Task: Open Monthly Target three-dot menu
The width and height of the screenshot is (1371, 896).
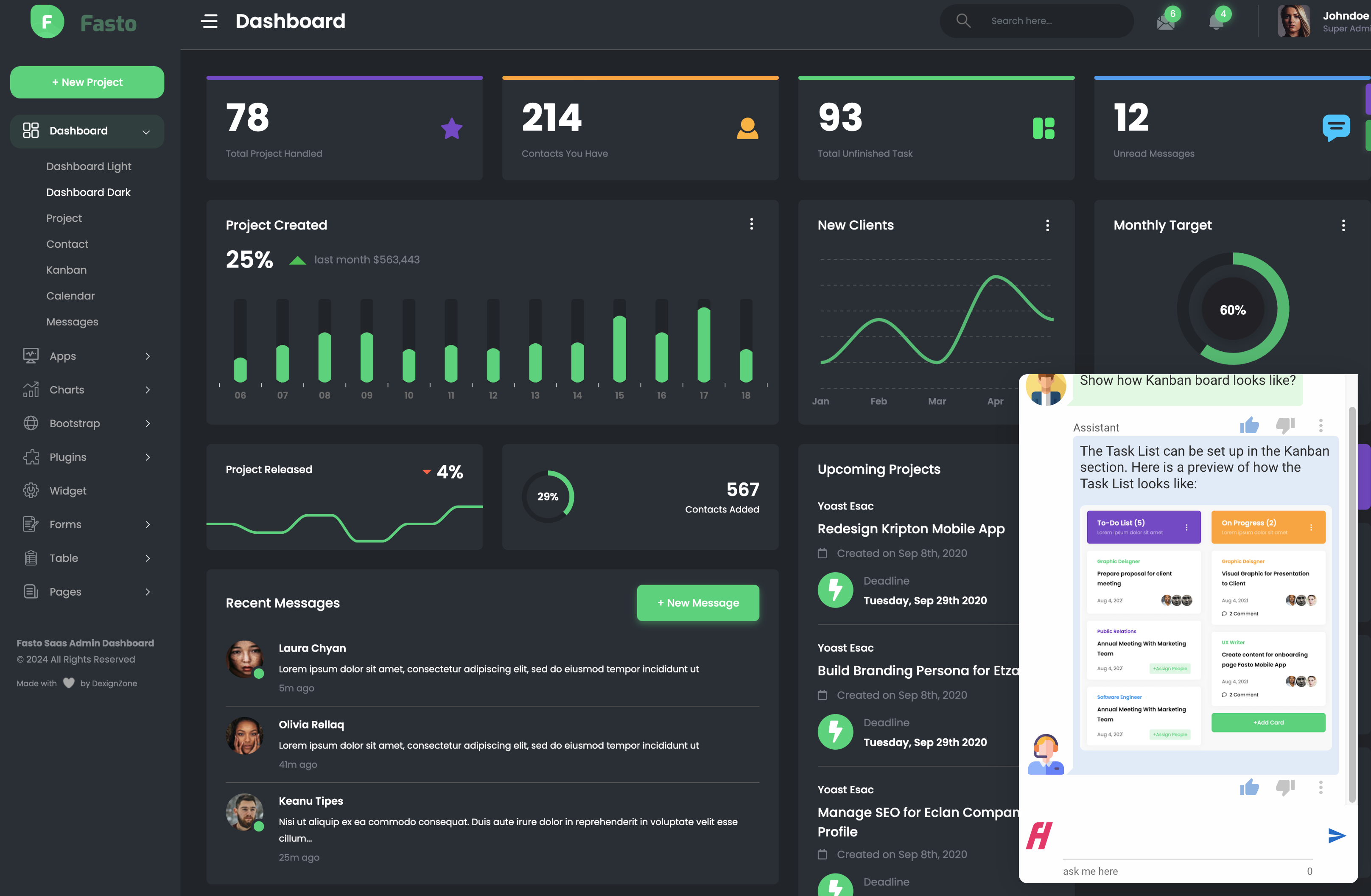Action: click(1343, 225)
